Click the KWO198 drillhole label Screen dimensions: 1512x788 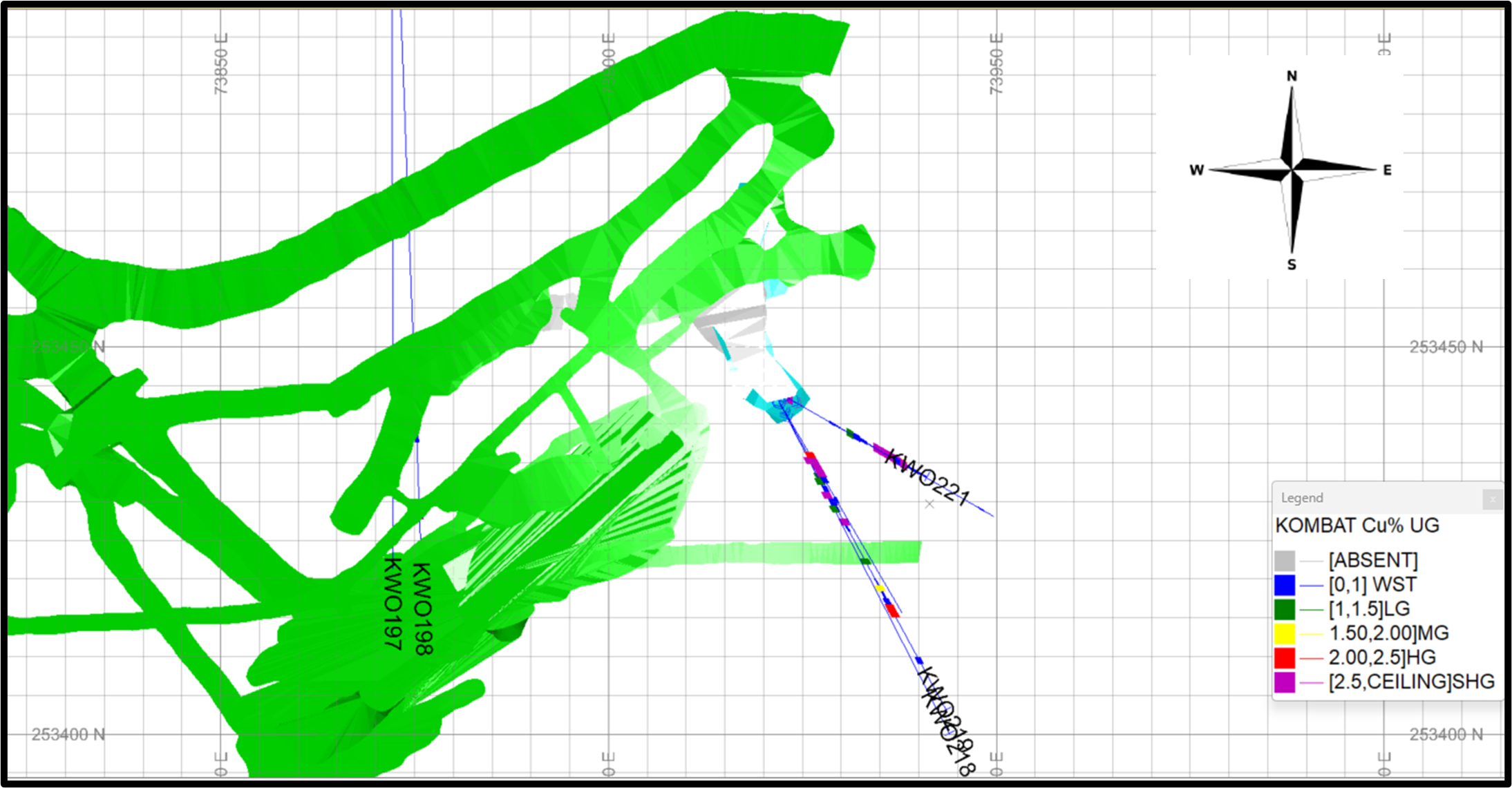[x=422, y=608]
